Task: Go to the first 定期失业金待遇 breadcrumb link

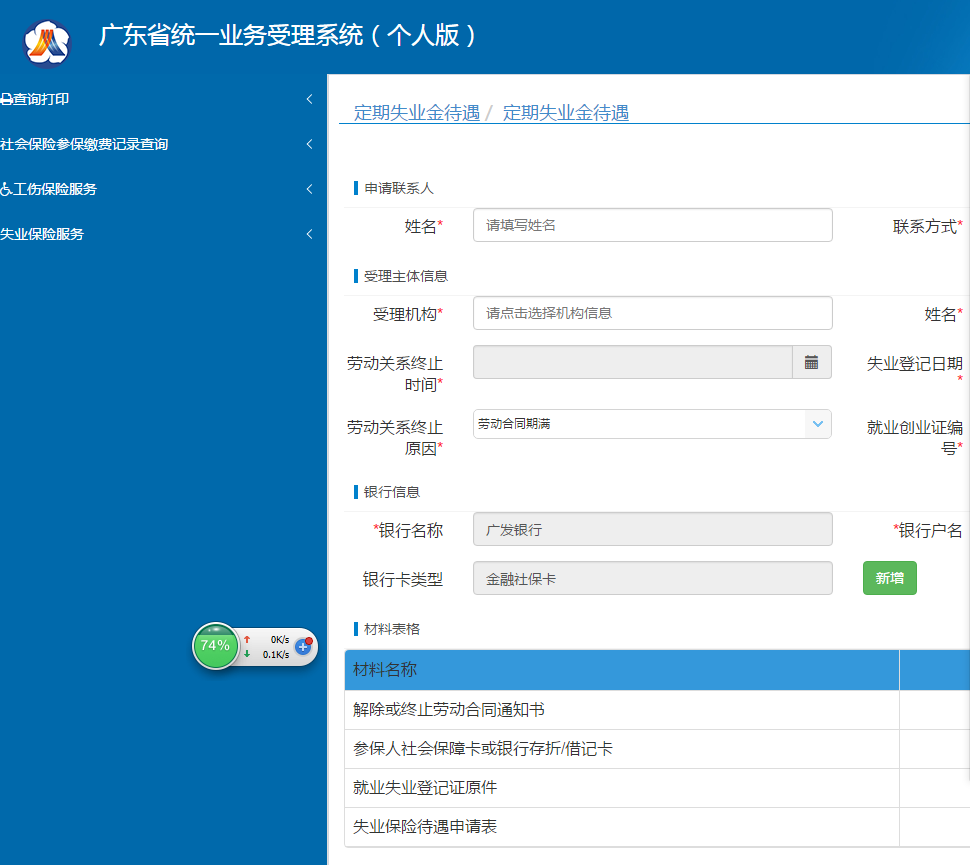Action: 417,113
